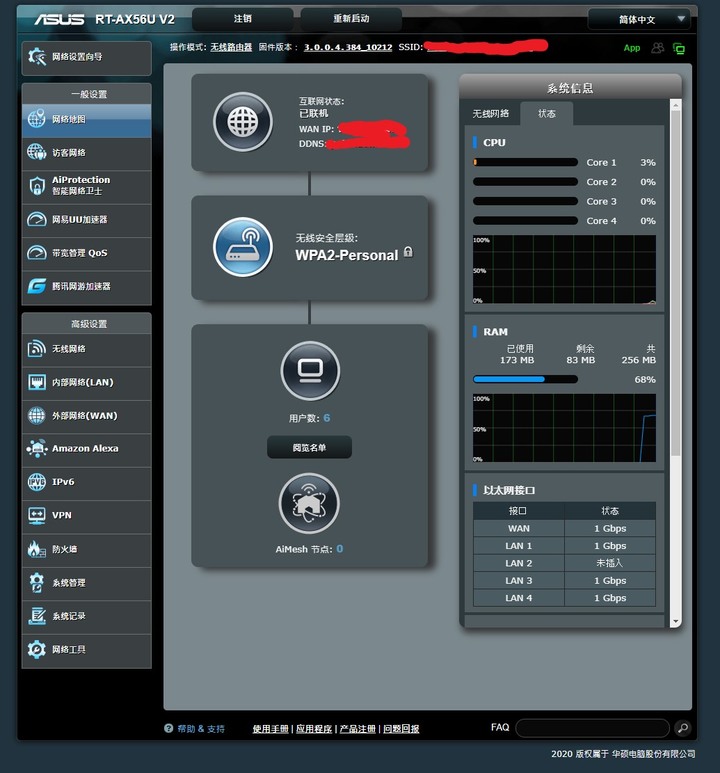Viewport: 720px width, 773px height.
Task: Open the 问题回报 feedback link
Action: (x=401, y=729)
